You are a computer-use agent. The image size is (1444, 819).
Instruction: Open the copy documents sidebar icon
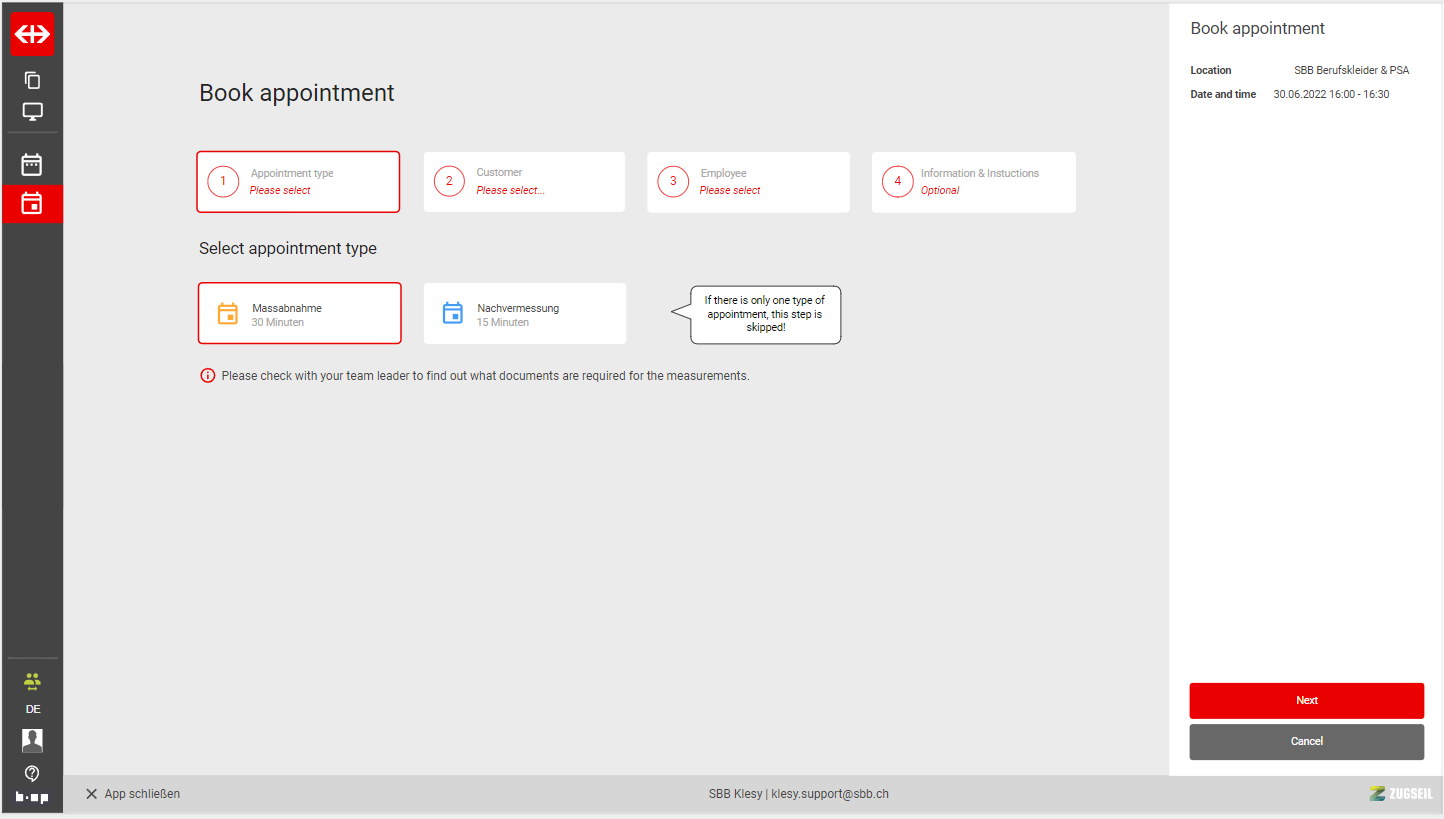pyautogui.click(x=32, y=80)
